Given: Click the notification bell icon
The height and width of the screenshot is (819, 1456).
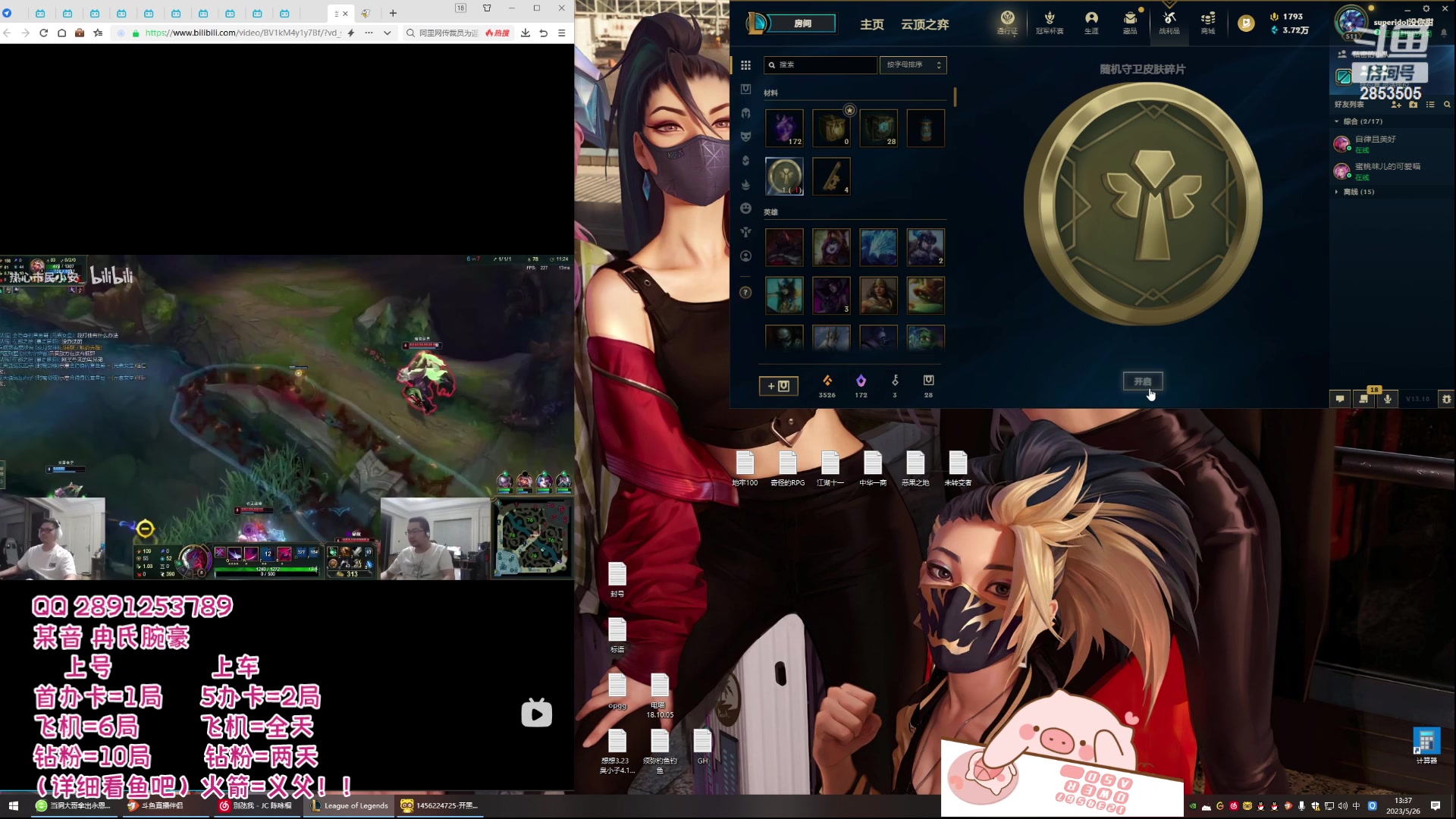Looking at the screenshot, I should (x=1444, y=33).
